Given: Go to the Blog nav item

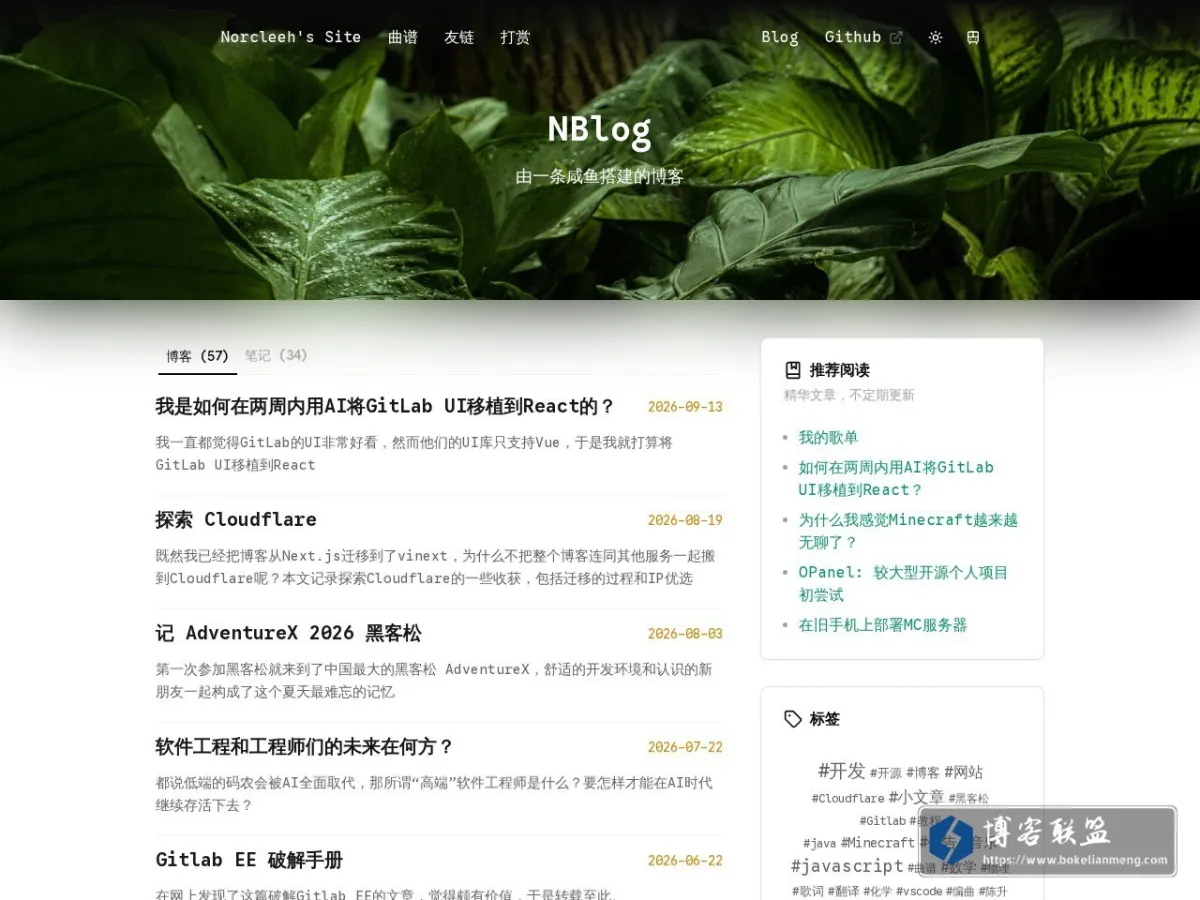Looking at the screenshot, I should point(780,37).
